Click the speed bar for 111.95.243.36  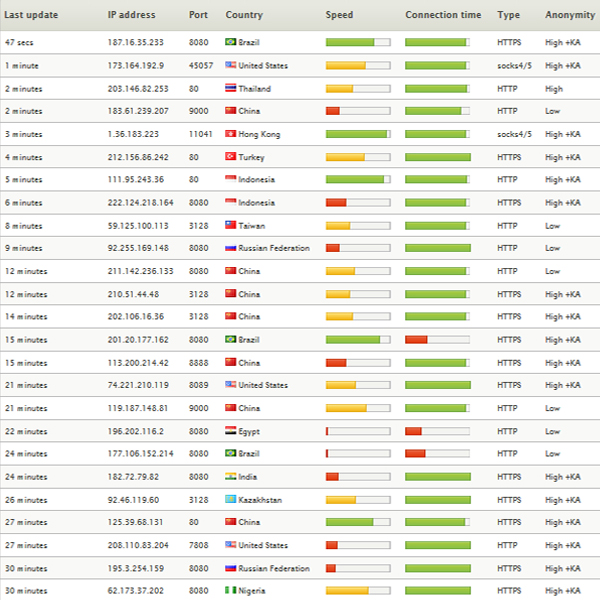(x=357, y=180)
